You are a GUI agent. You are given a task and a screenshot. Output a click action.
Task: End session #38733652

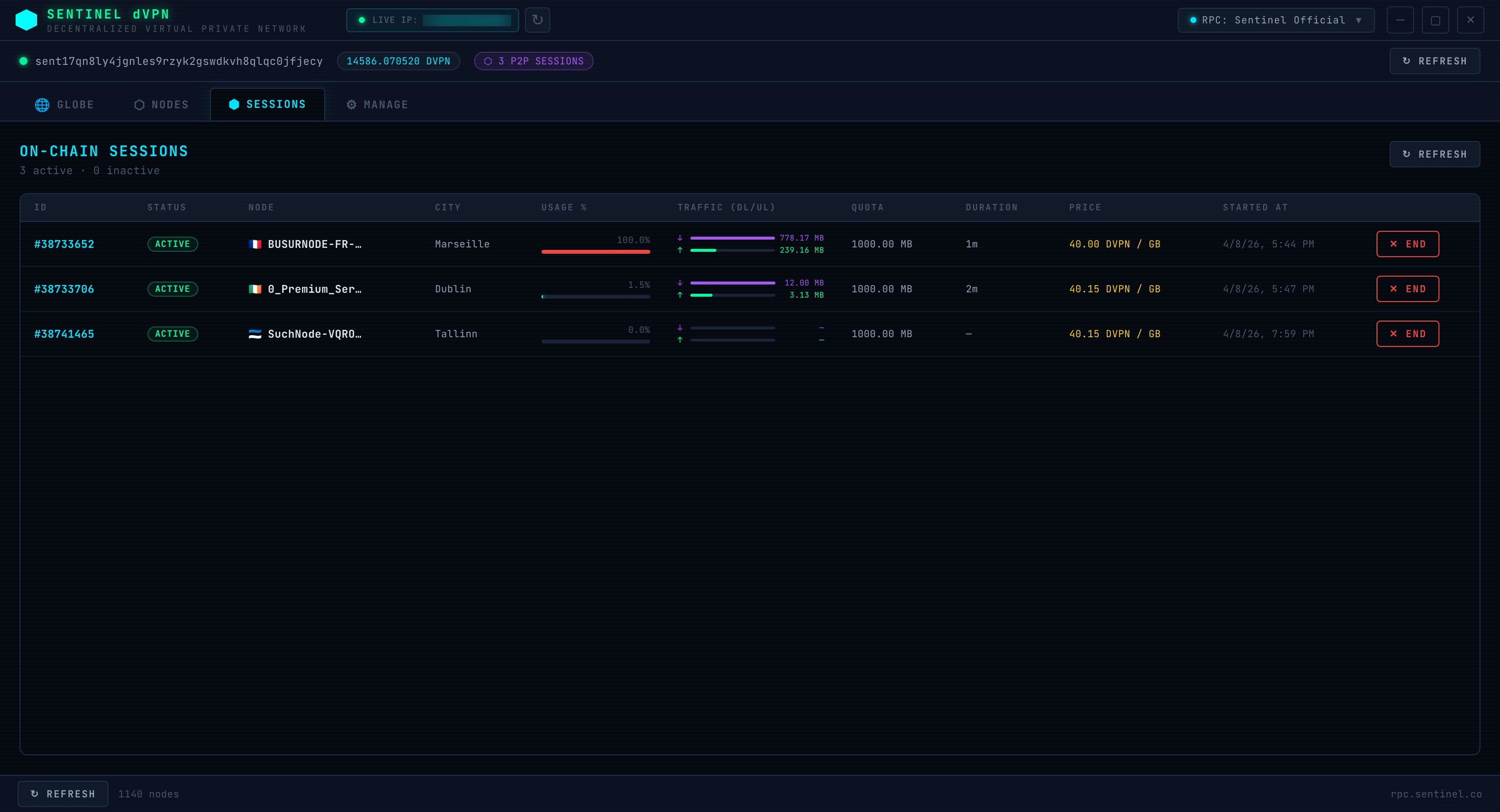point(1407,244)
